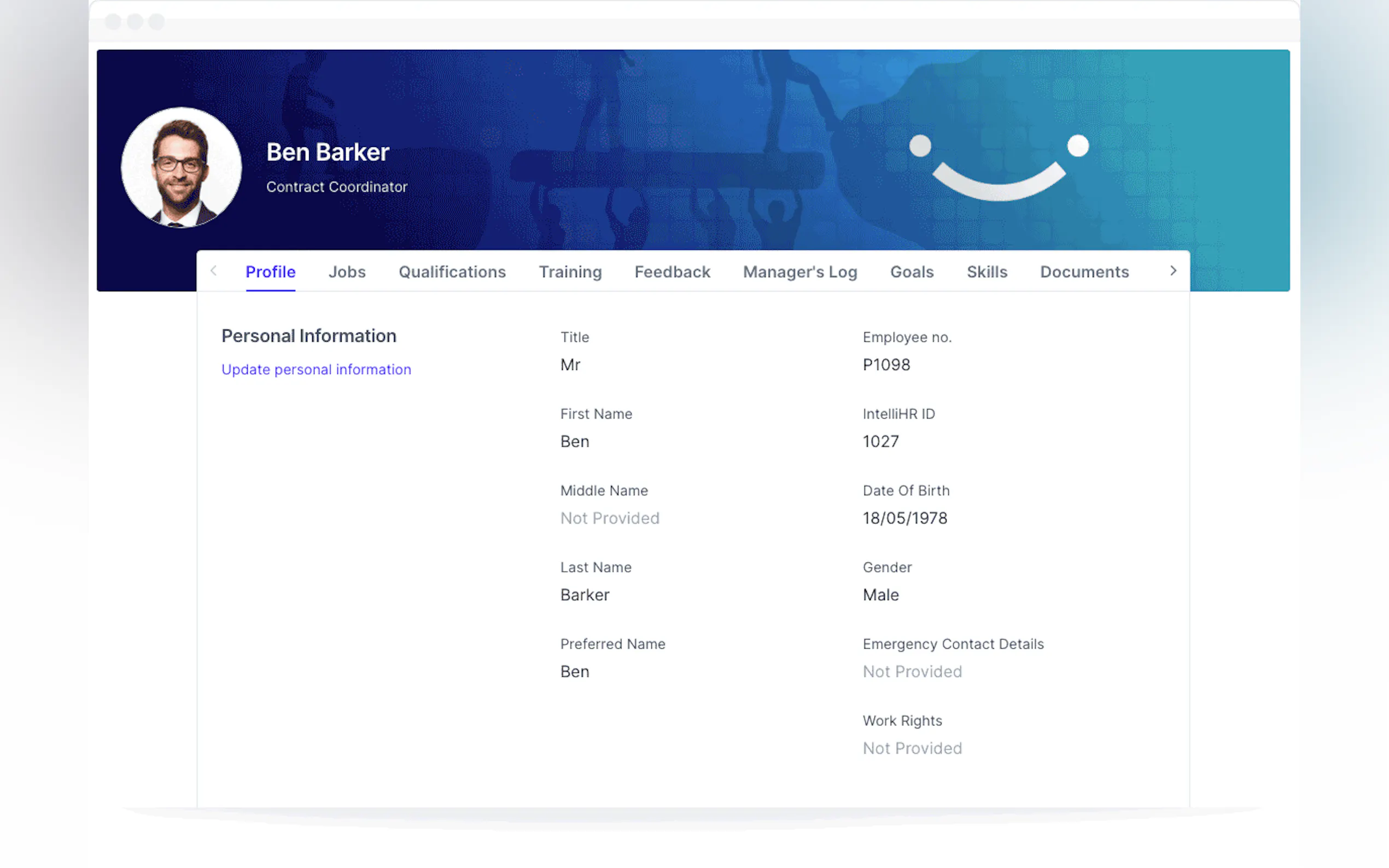Click the Work Rights Not Provided value
The height and width of the screenshot is (868, 1389).
[912, 748]
